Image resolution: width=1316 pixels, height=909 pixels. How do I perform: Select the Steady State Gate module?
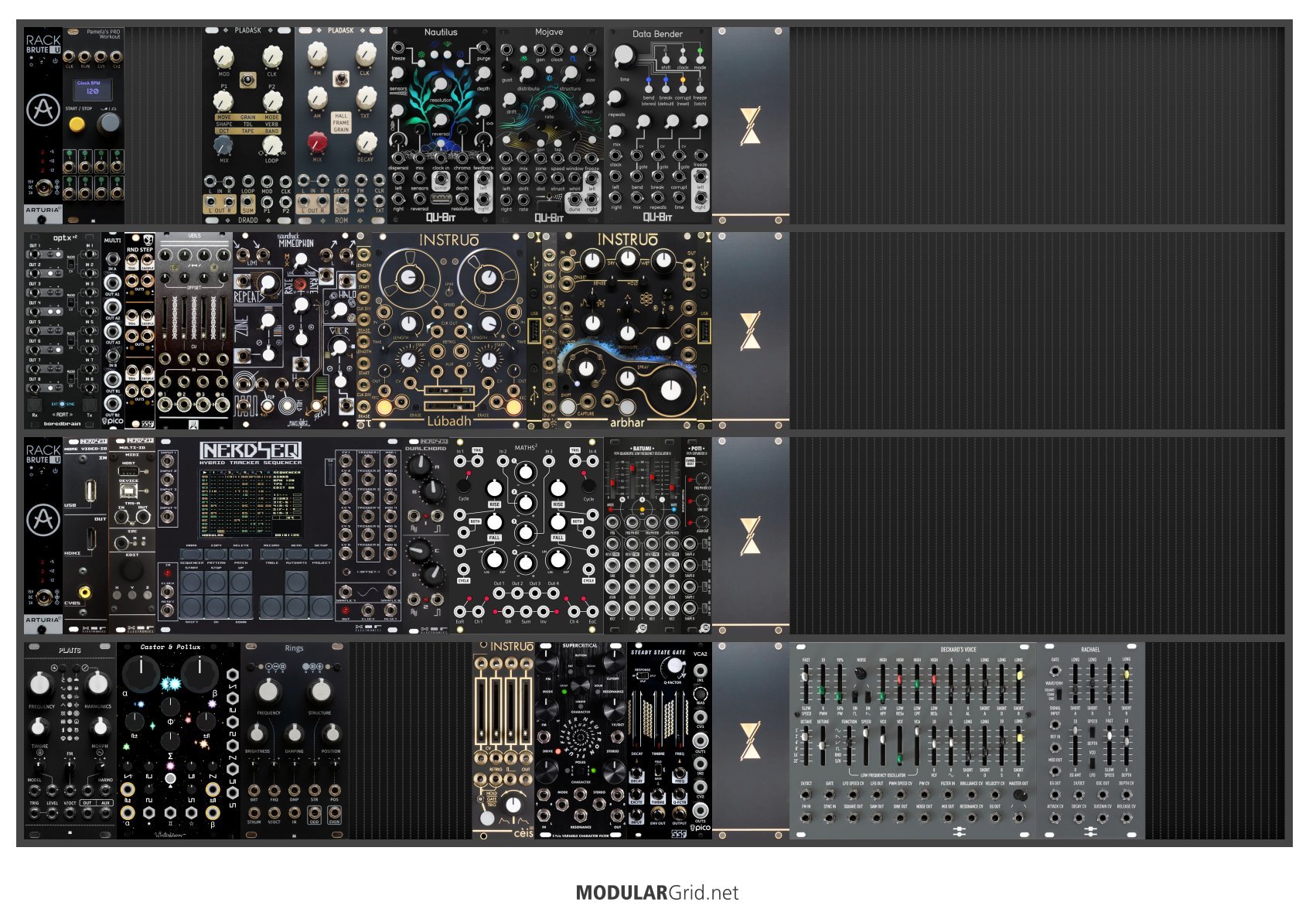point(658,741)
